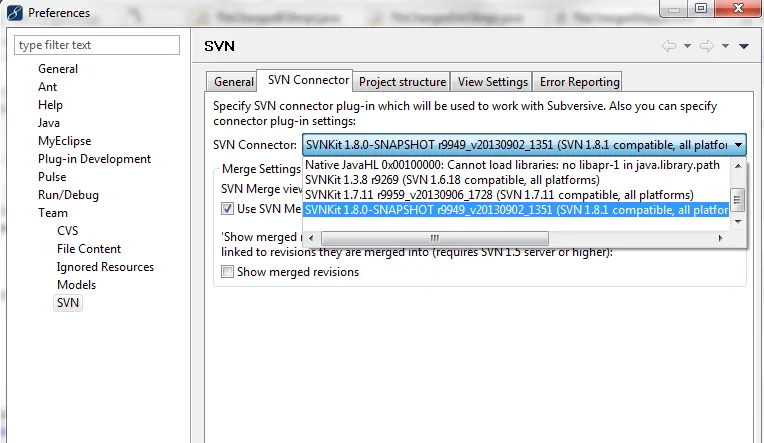The width and height of the screenshot is (764, 443).
Task: Open the forward history dropdown arrow
Action: [725, 46]
